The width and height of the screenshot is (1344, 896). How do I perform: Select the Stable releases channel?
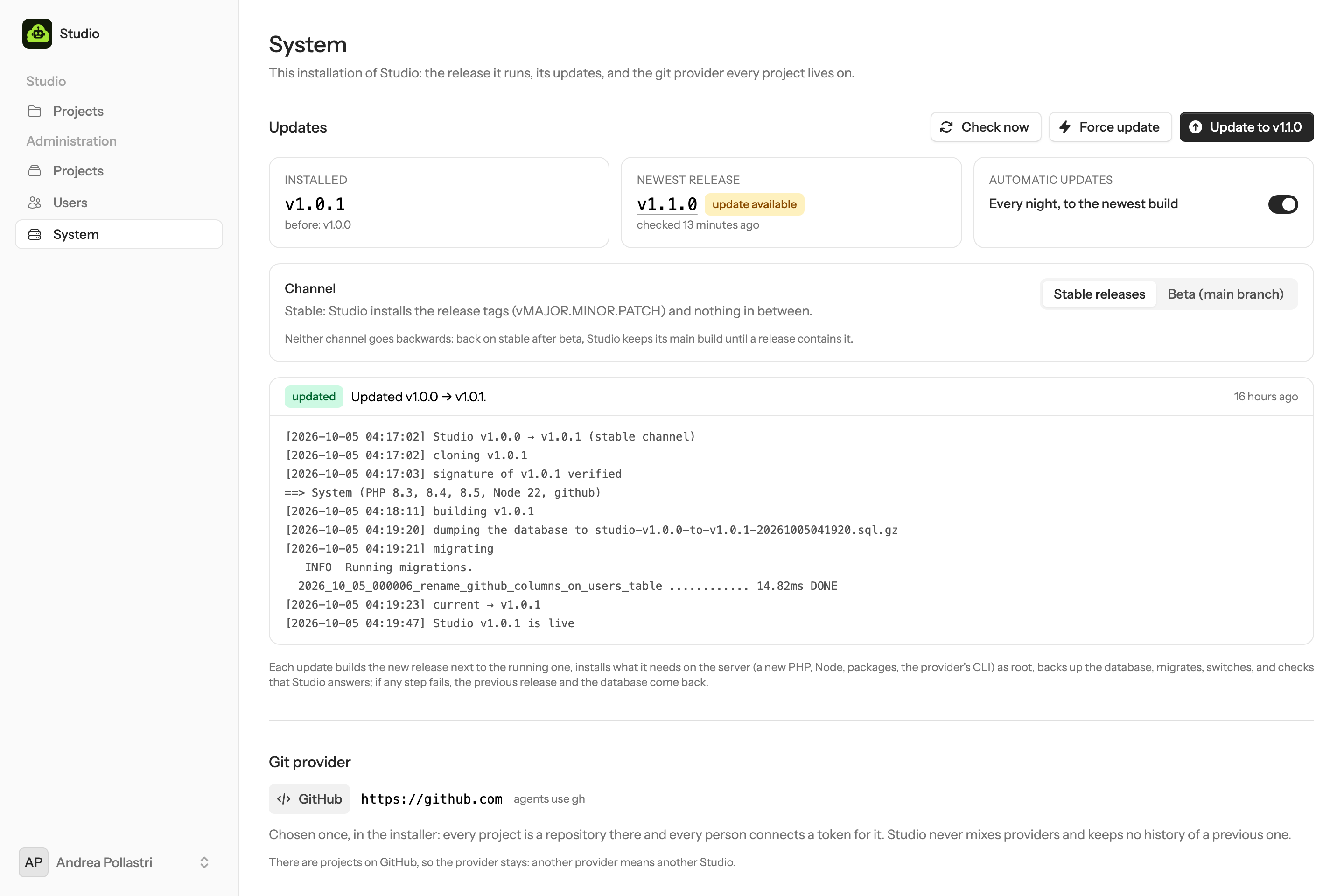[1099, 294]
